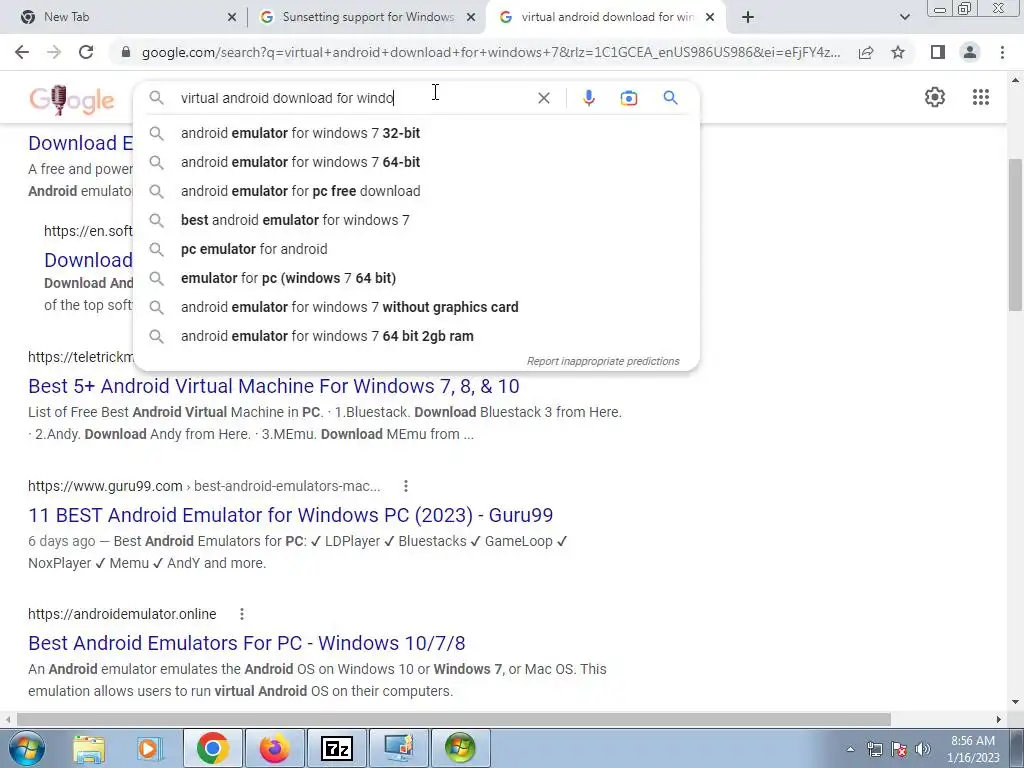Click the Google logo

coord(72,100)
